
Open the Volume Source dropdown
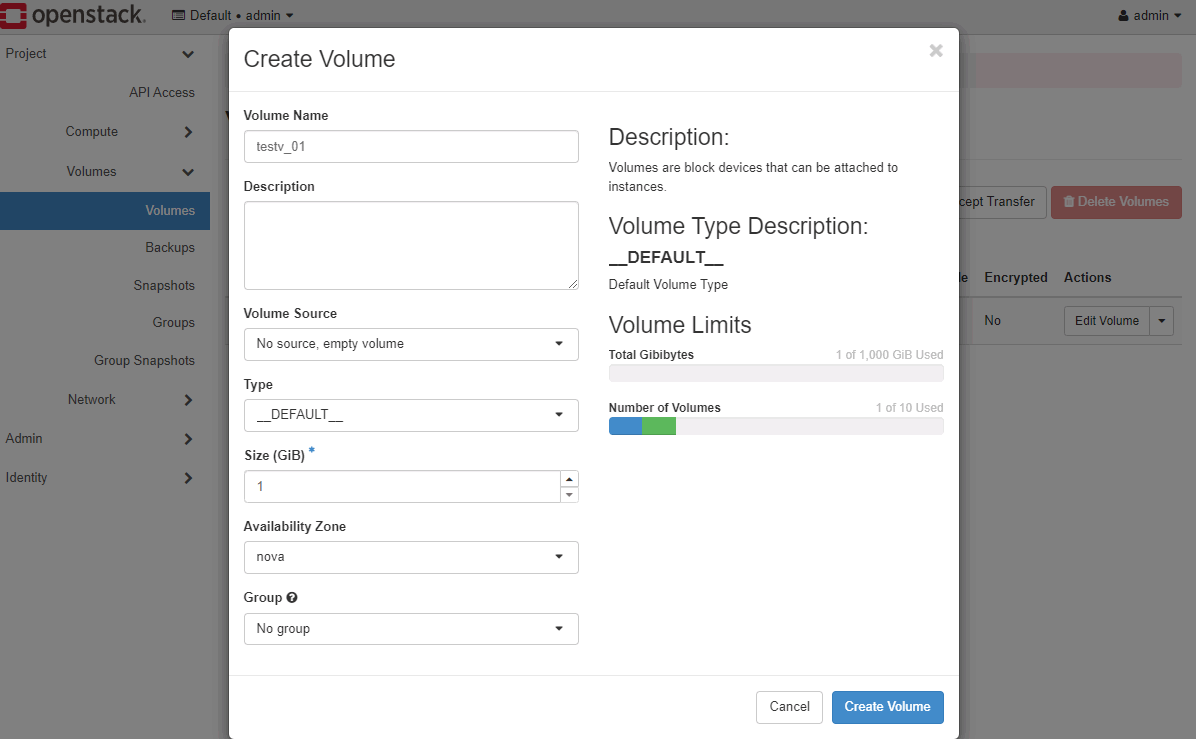click(411, 344)
